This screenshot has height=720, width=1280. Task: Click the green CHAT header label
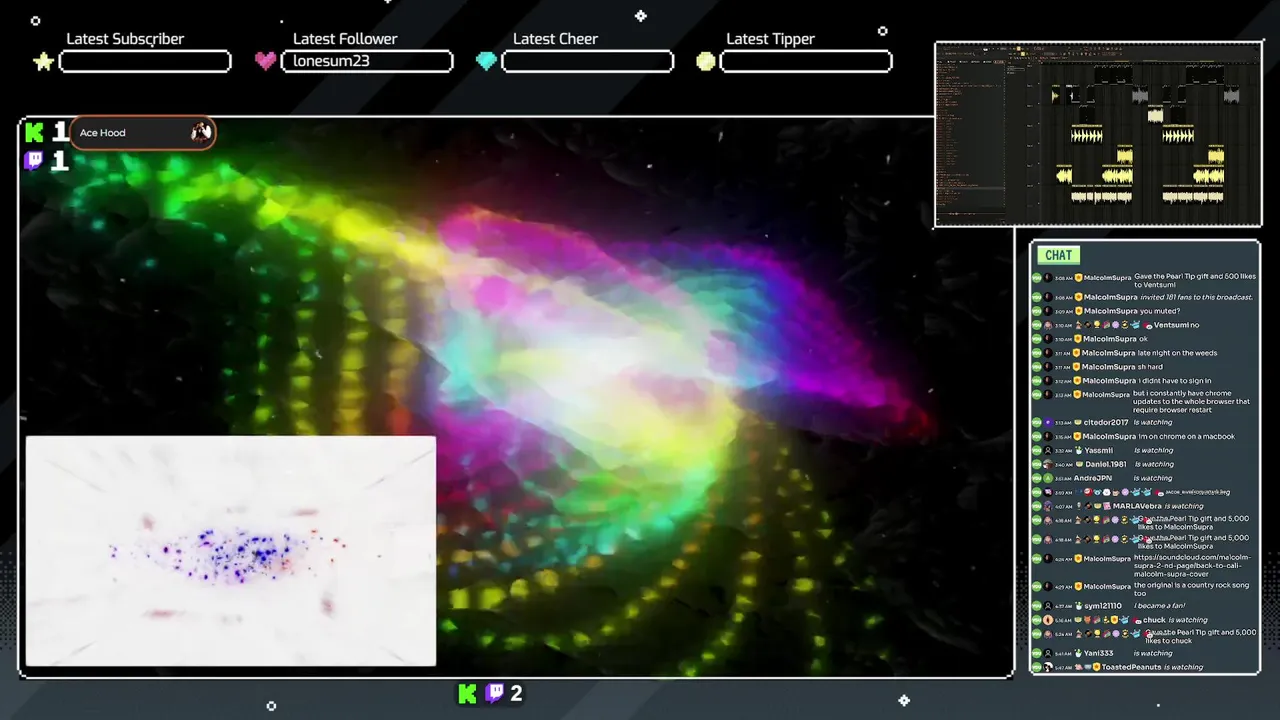click(x=1058, y=255)
